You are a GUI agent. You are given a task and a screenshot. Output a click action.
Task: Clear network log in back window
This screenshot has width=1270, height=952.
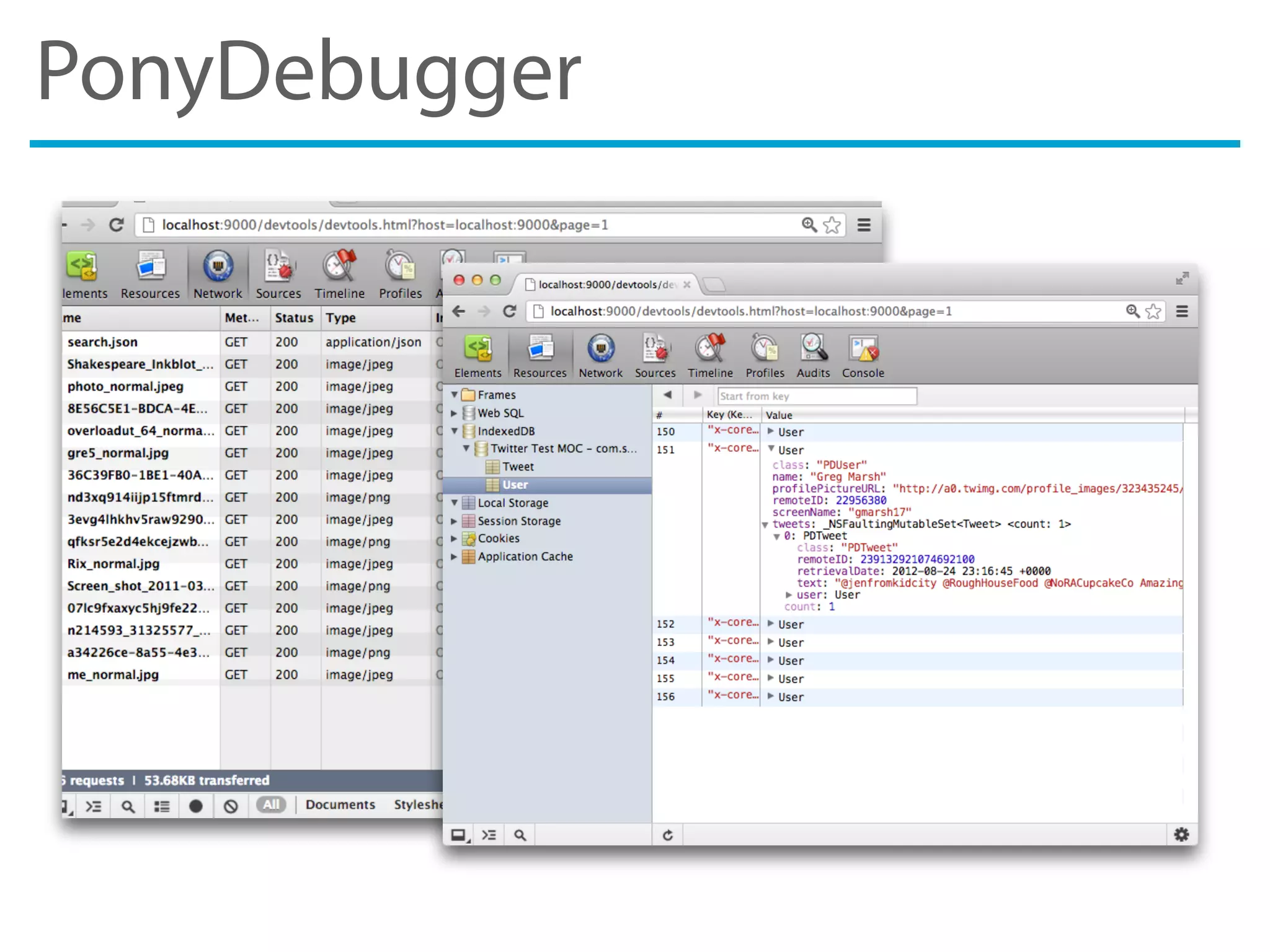click(x=231, y=806)
